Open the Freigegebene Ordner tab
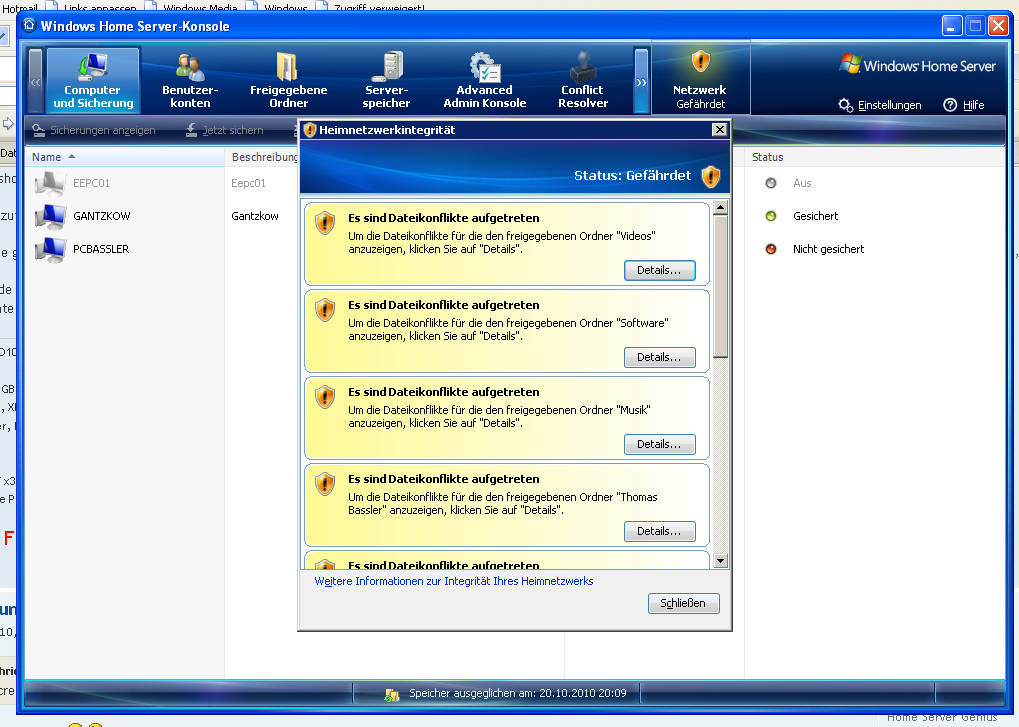This screenshot has height=727, width=1019. pyautogui.click(x=289, y=80)
